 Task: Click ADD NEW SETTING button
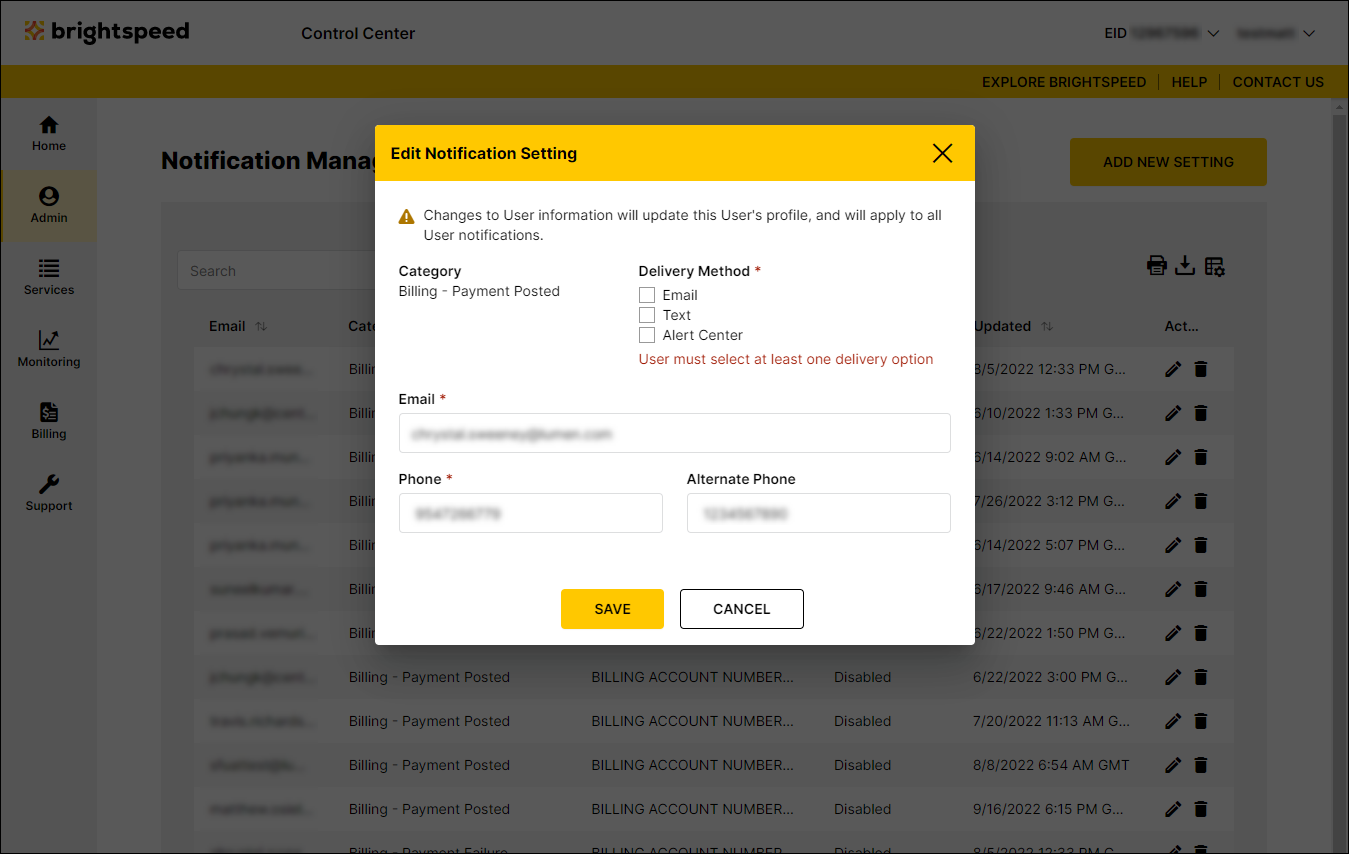point(1168,162)
